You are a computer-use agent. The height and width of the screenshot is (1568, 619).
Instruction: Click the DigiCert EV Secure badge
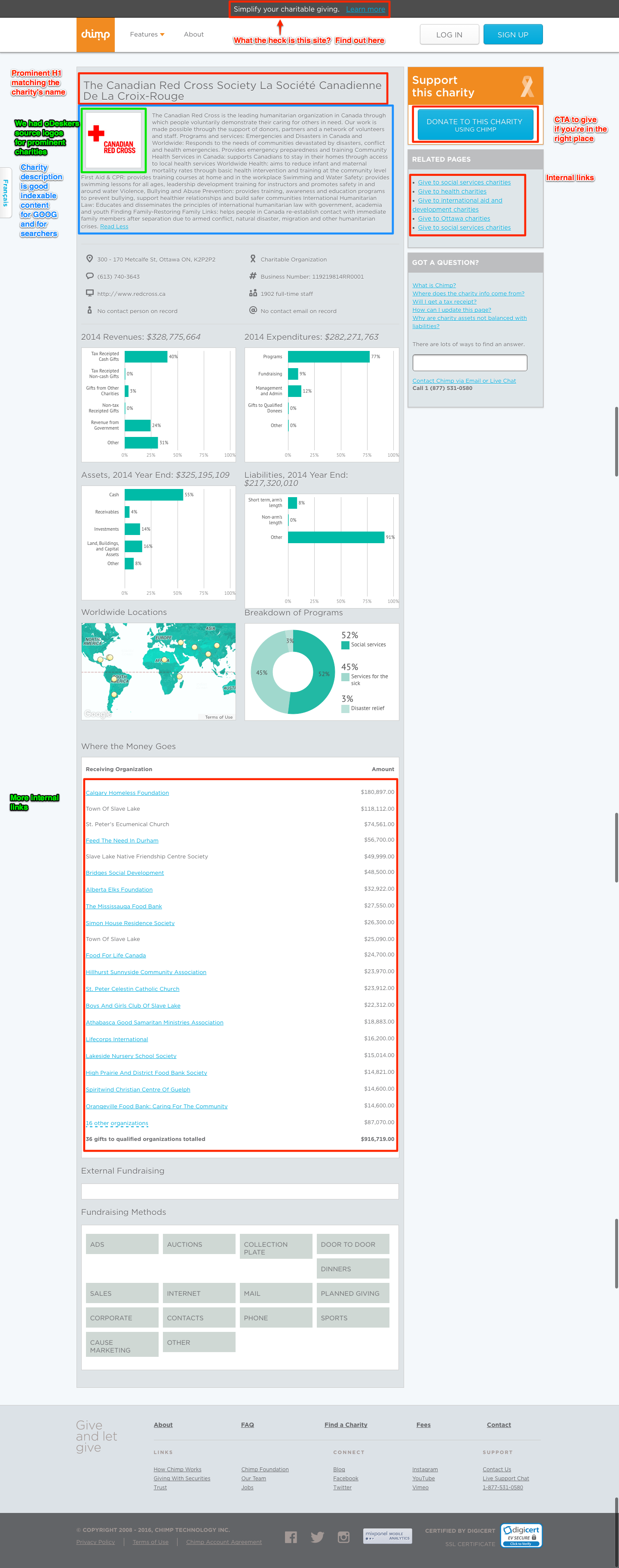click(521, 1535)
